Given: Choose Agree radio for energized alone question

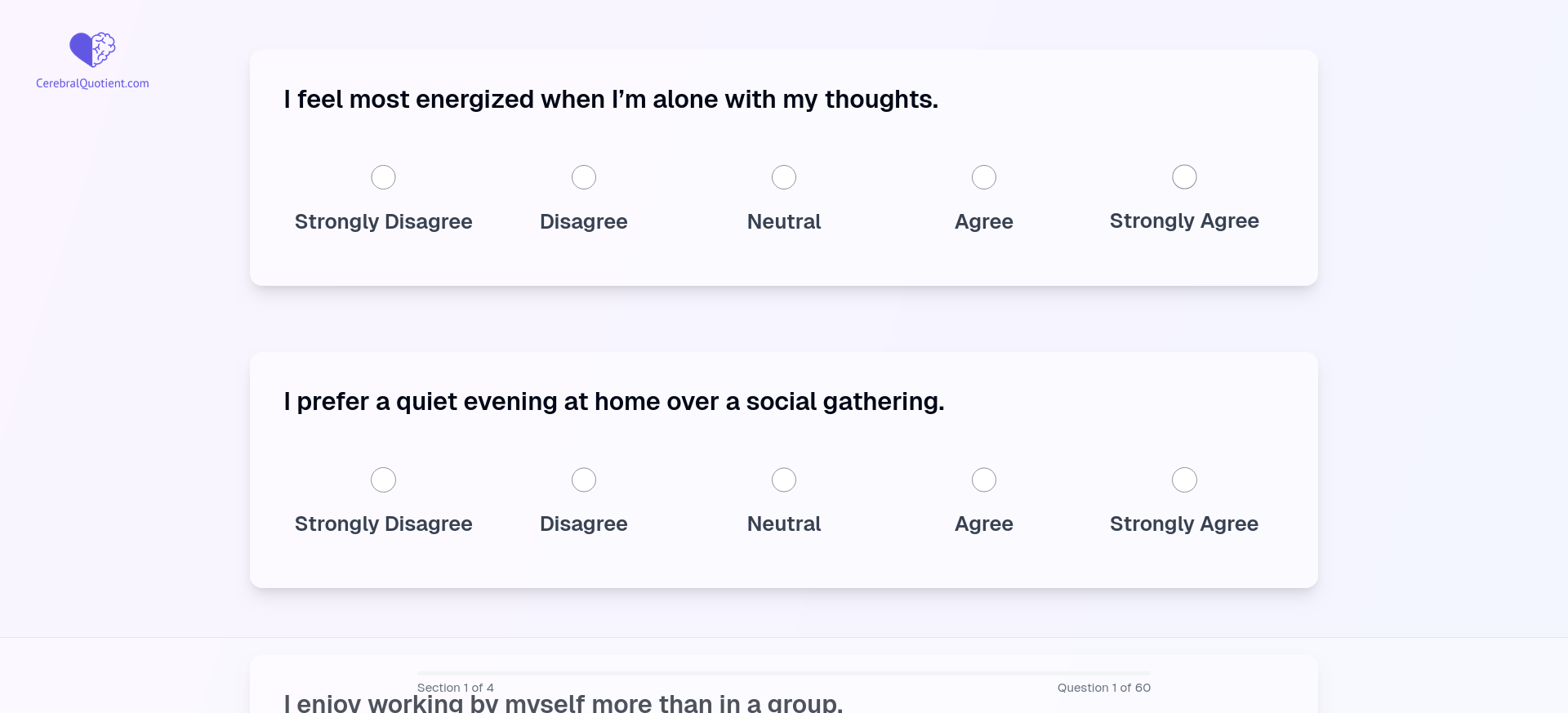Looking at the screenshot, I should pyautogui.click(x=984, y=177).
